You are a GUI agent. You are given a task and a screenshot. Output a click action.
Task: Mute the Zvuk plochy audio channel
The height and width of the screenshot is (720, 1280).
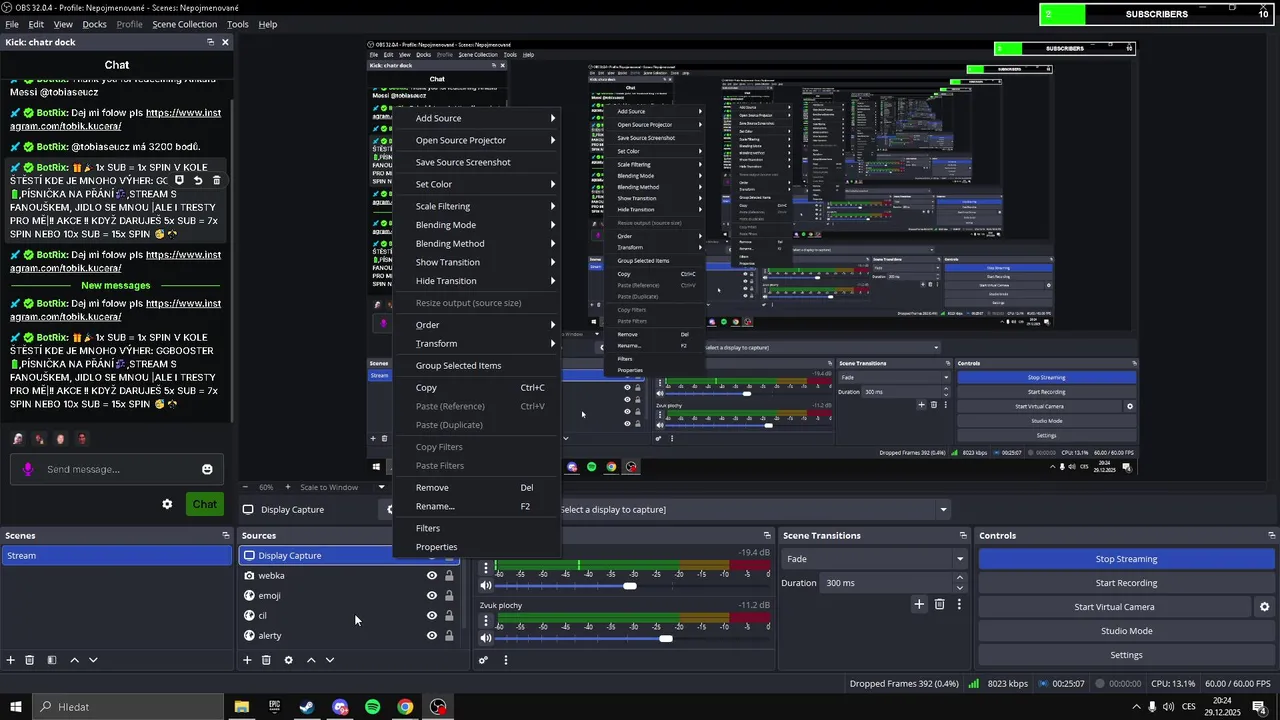pos(486,638)
